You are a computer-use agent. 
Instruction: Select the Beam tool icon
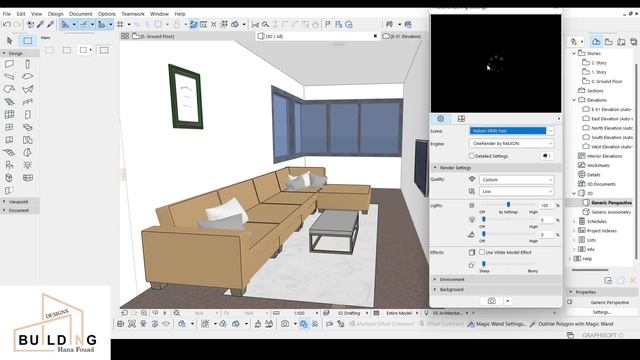9,76
